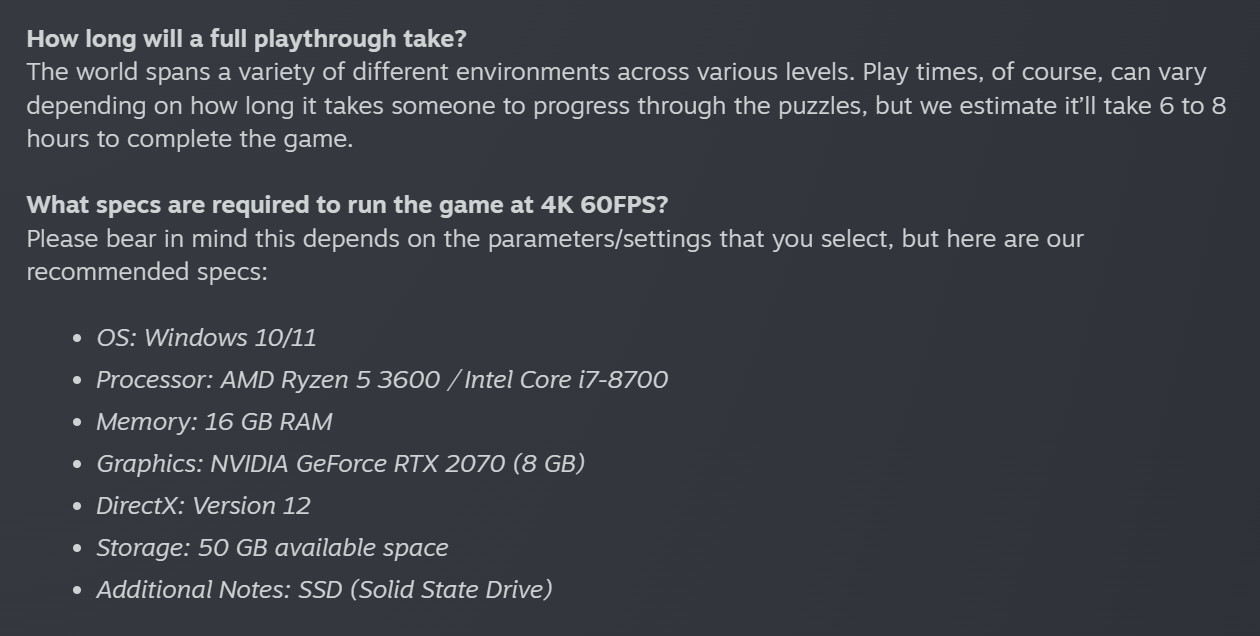The image size is (1260, 636).
Task: Click the words "recommended specs:"
Action: tap(147, 272)
